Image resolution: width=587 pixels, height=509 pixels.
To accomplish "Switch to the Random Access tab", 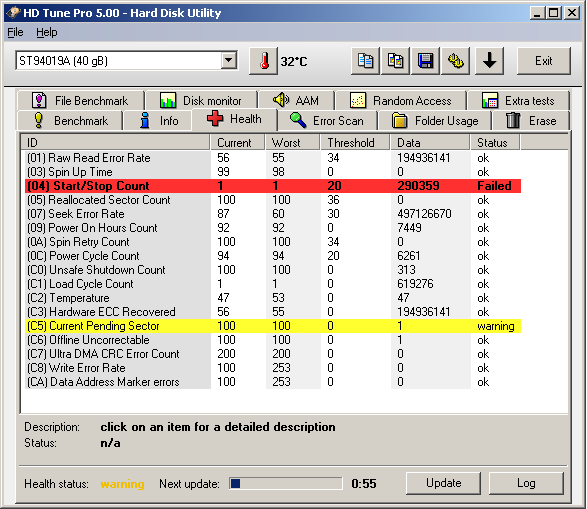I will tap(401, 100).
